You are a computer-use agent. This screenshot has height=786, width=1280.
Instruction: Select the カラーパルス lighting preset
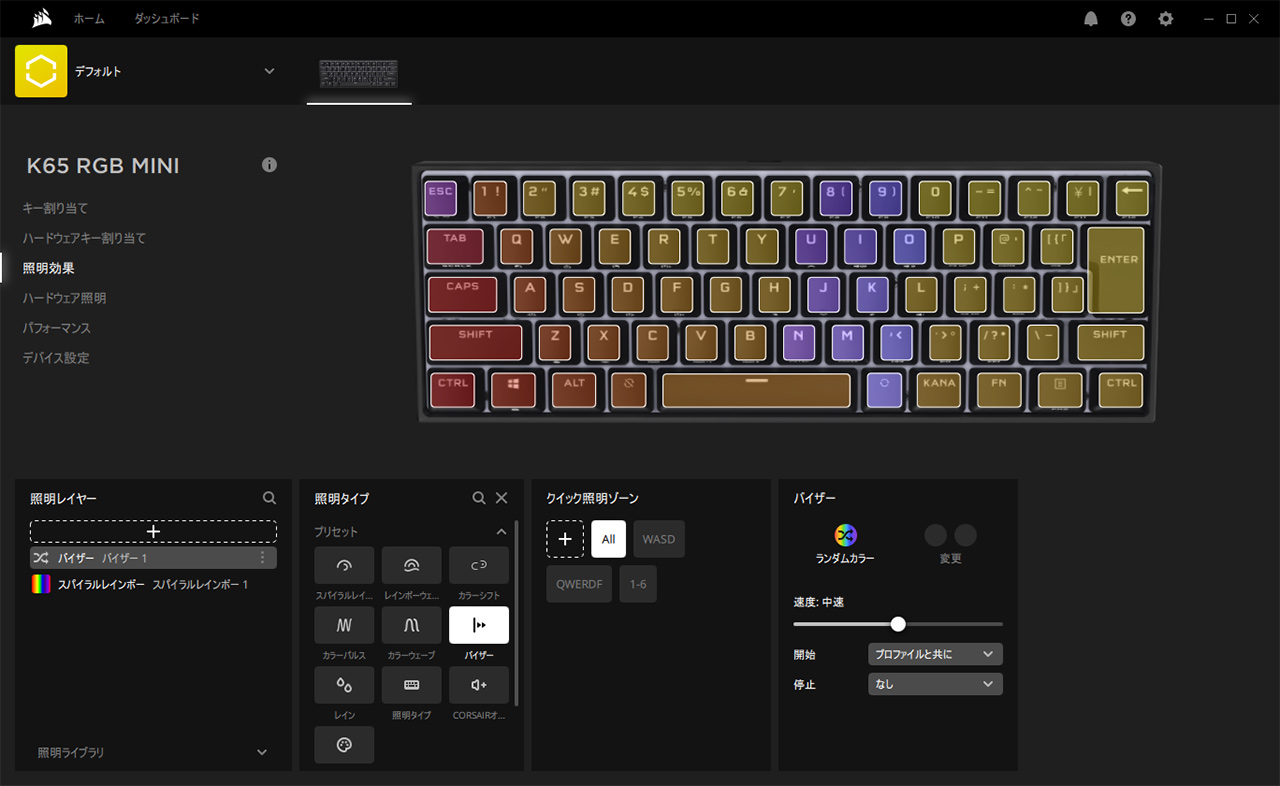pos(344,625)
